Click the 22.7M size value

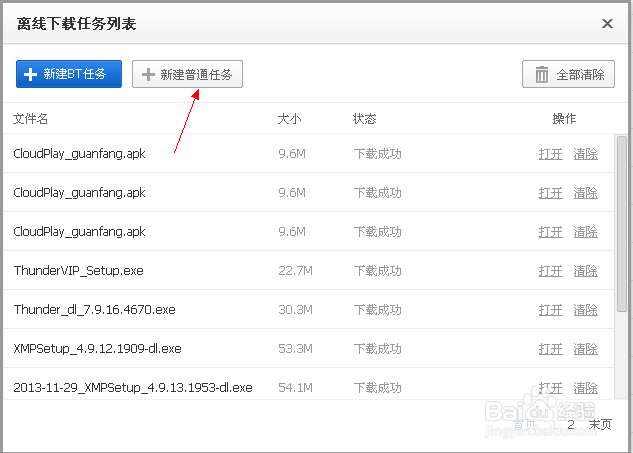click(295, 271)
